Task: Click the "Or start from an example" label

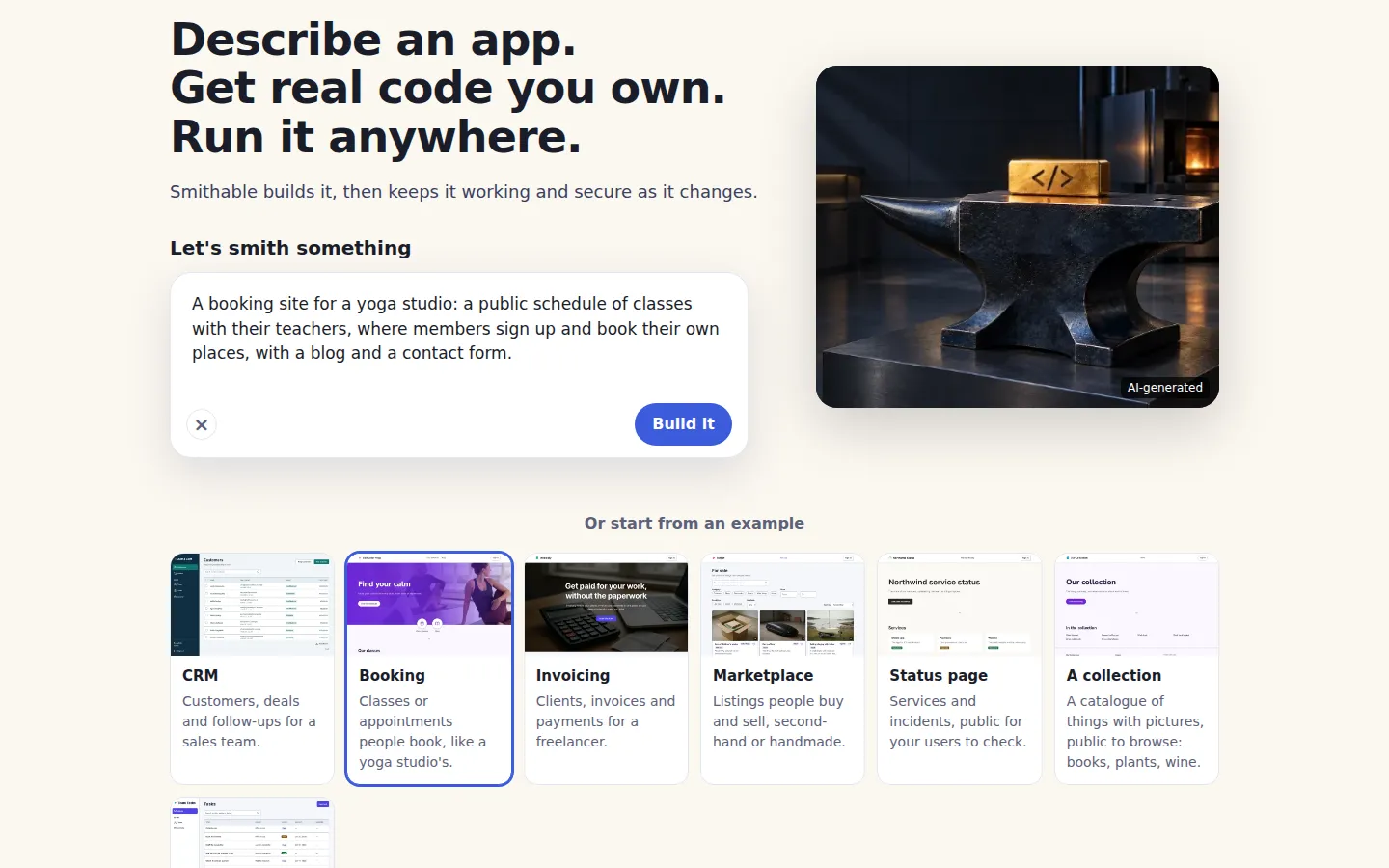Action: click(694, 523)
